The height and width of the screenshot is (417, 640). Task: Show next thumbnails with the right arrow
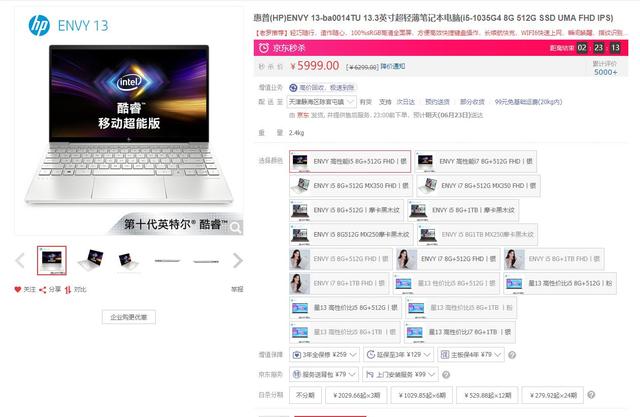[238, 260]
